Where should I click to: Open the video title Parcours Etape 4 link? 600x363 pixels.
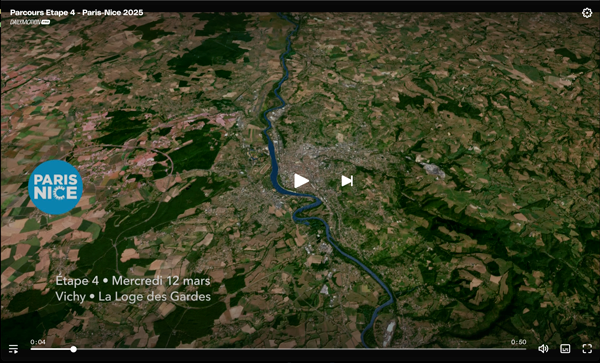[77, 13]
